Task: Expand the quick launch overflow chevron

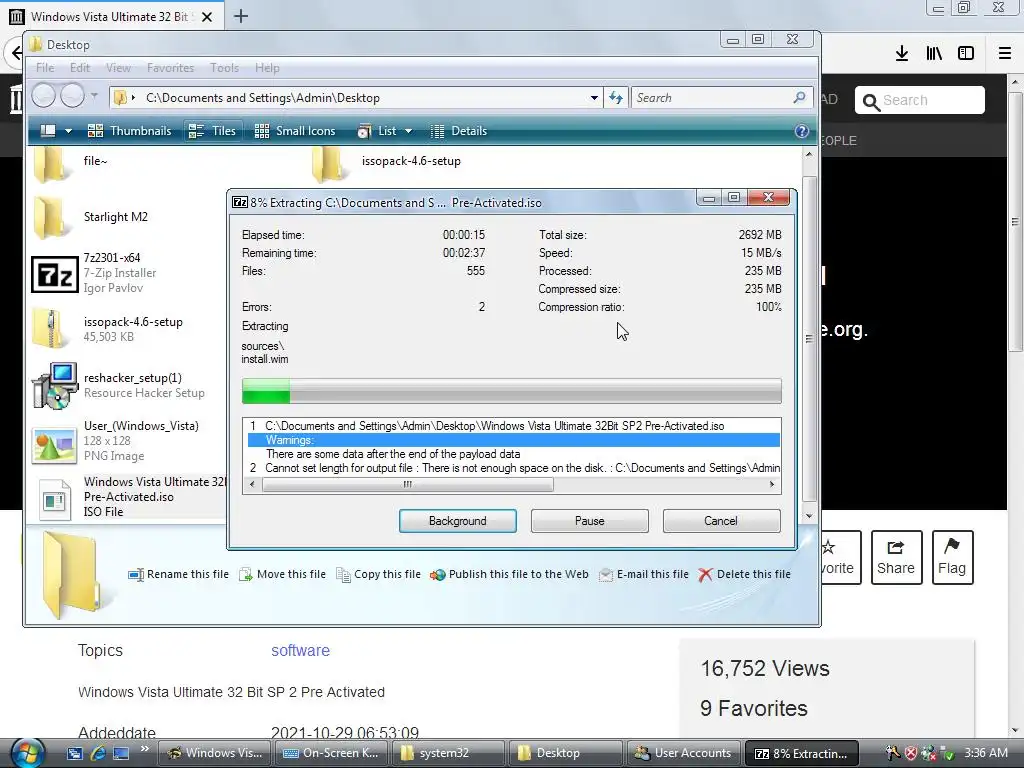Action: click(x=144, y=749)
